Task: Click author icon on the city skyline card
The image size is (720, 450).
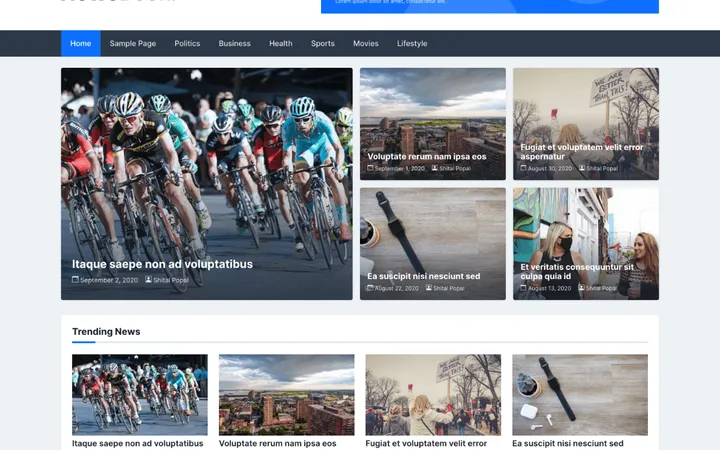Action: (x=434, y=168)
